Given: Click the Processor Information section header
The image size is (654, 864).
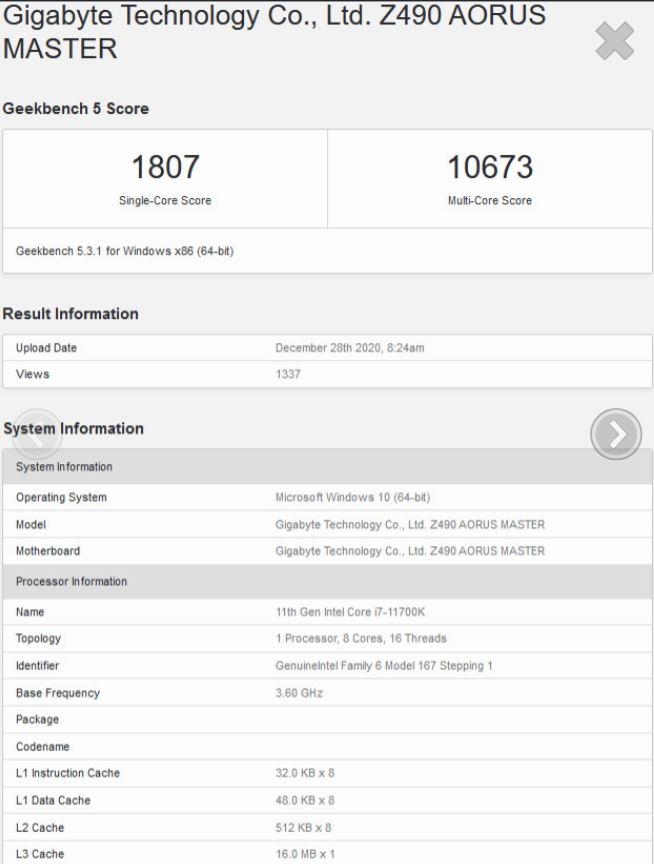Looking at the screenshot, I should 327,581.
